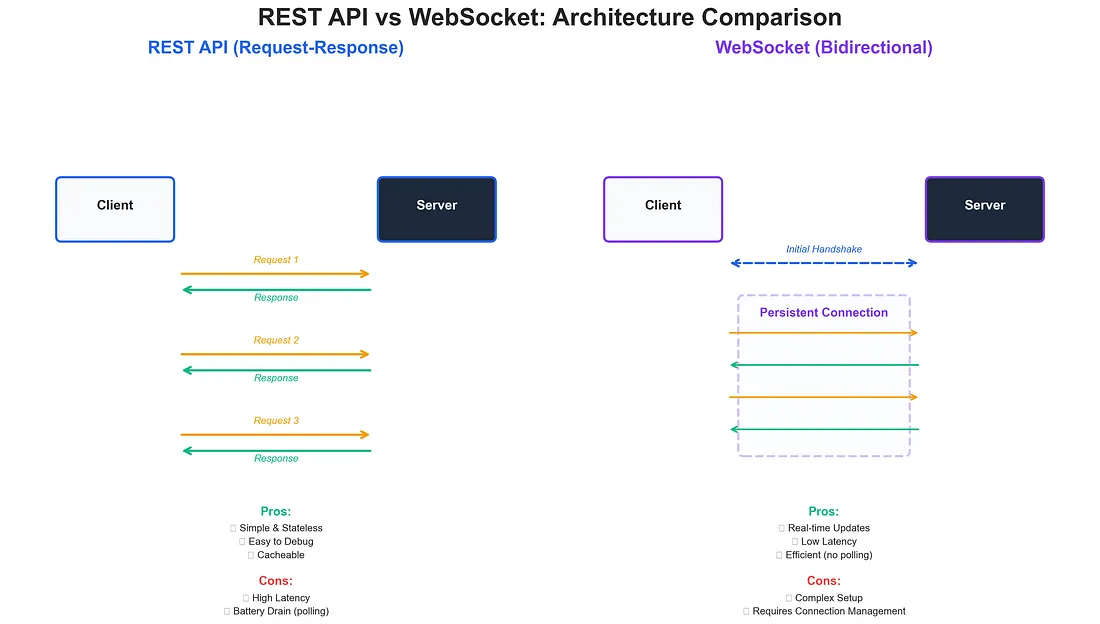Click 'Simple & Stateless' under REST pros

pyautogui.click(x=280, y=528)
